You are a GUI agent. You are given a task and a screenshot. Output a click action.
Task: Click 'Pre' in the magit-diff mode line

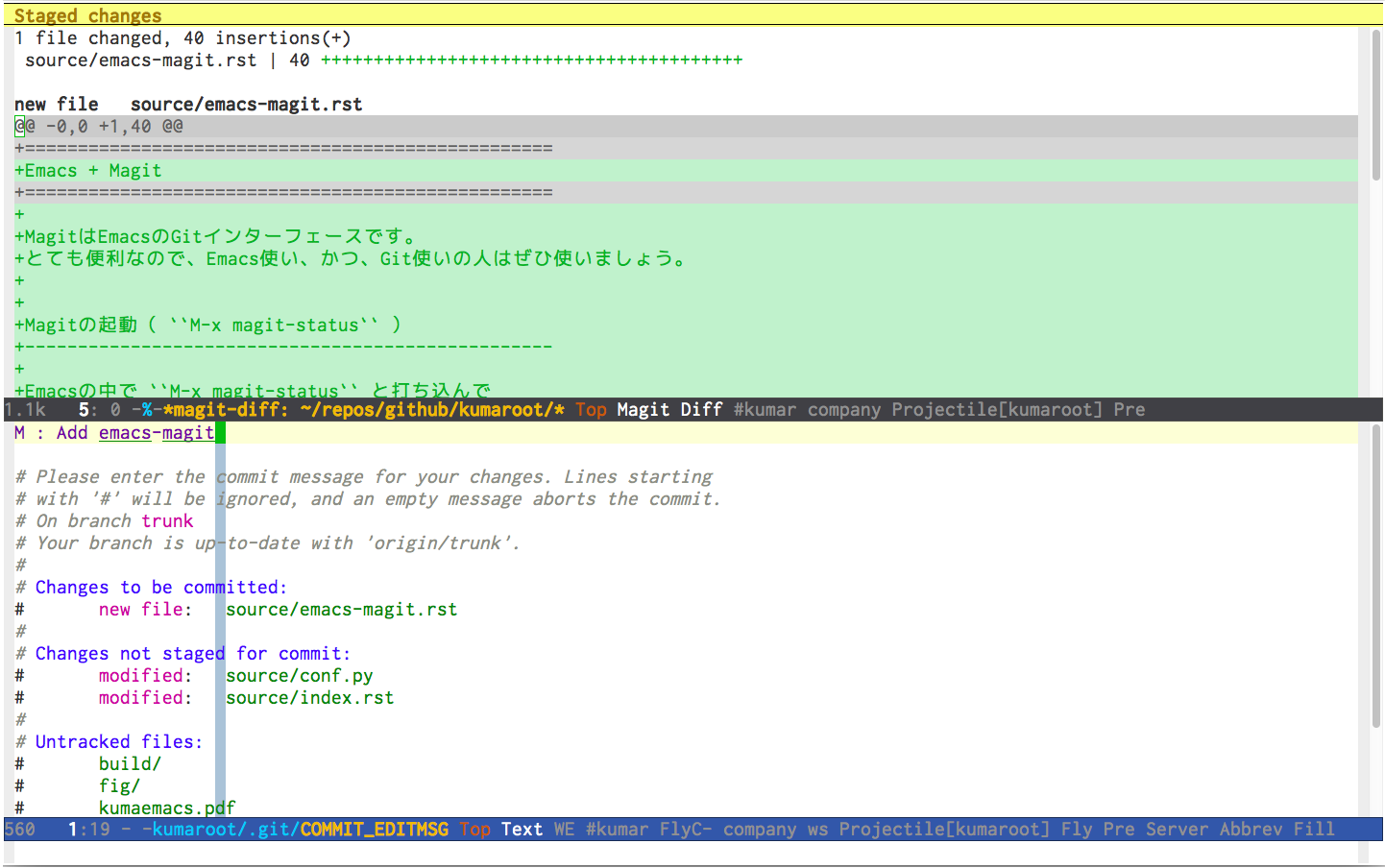click(1130, 409)
